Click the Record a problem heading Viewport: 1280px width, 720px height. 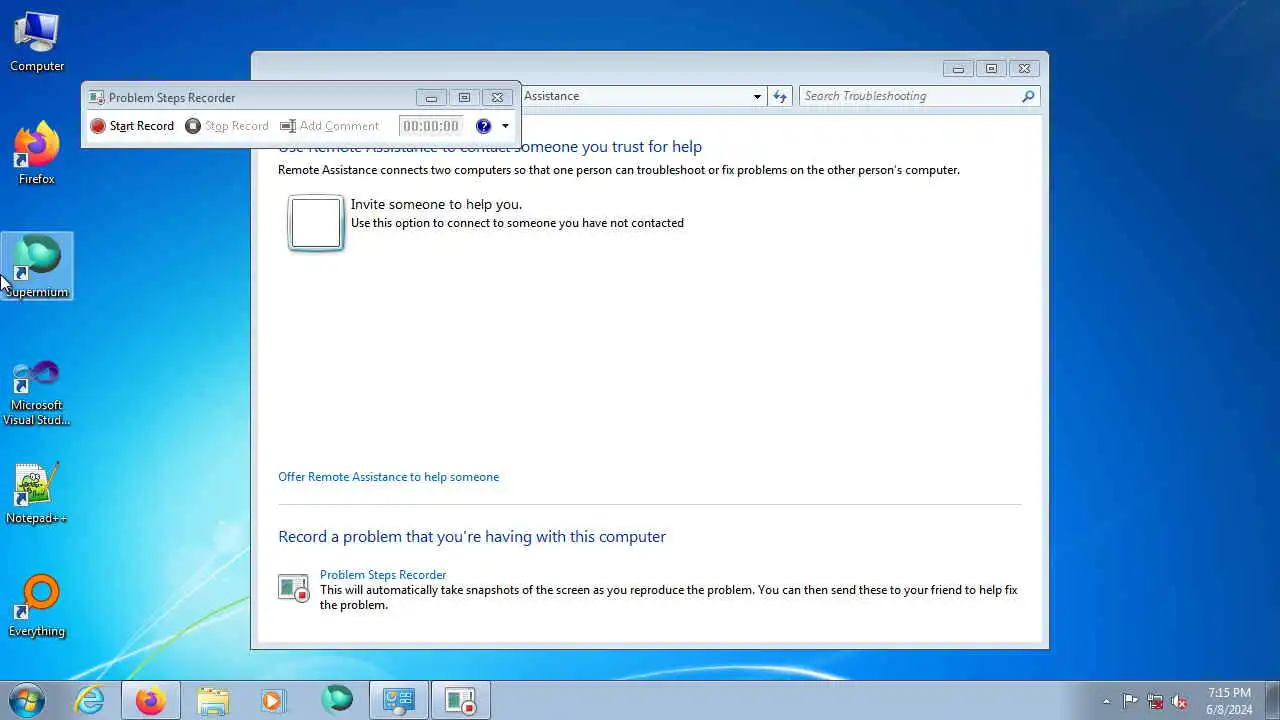472,537
